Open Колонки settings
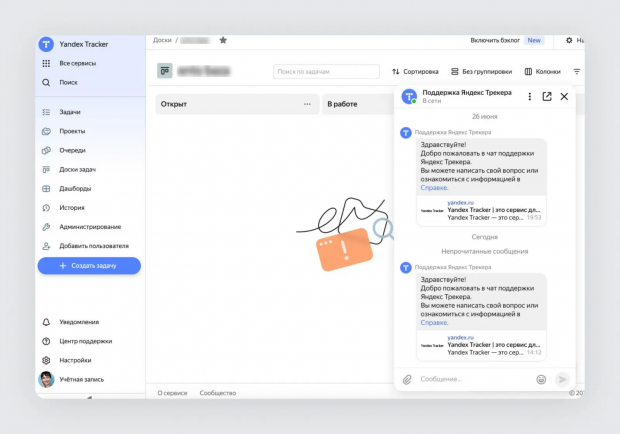This screenshot has height=434, width=620. [542, 72]
